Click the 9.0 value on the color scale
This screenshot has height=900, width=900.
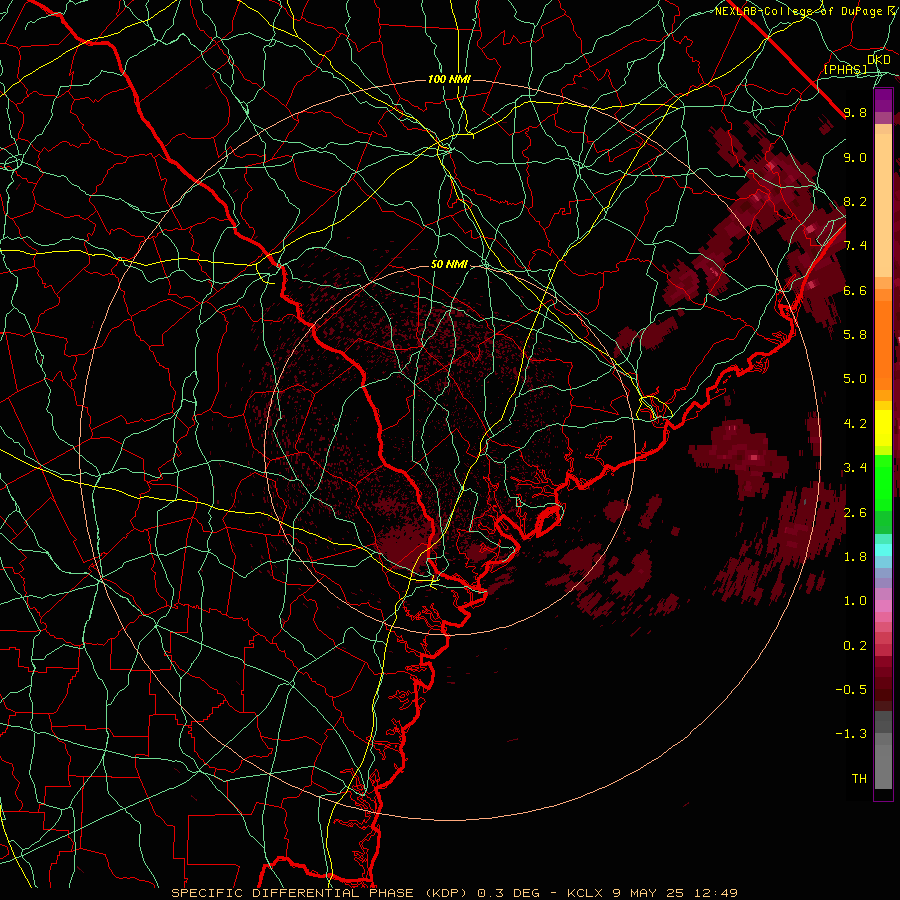(855, 157)
